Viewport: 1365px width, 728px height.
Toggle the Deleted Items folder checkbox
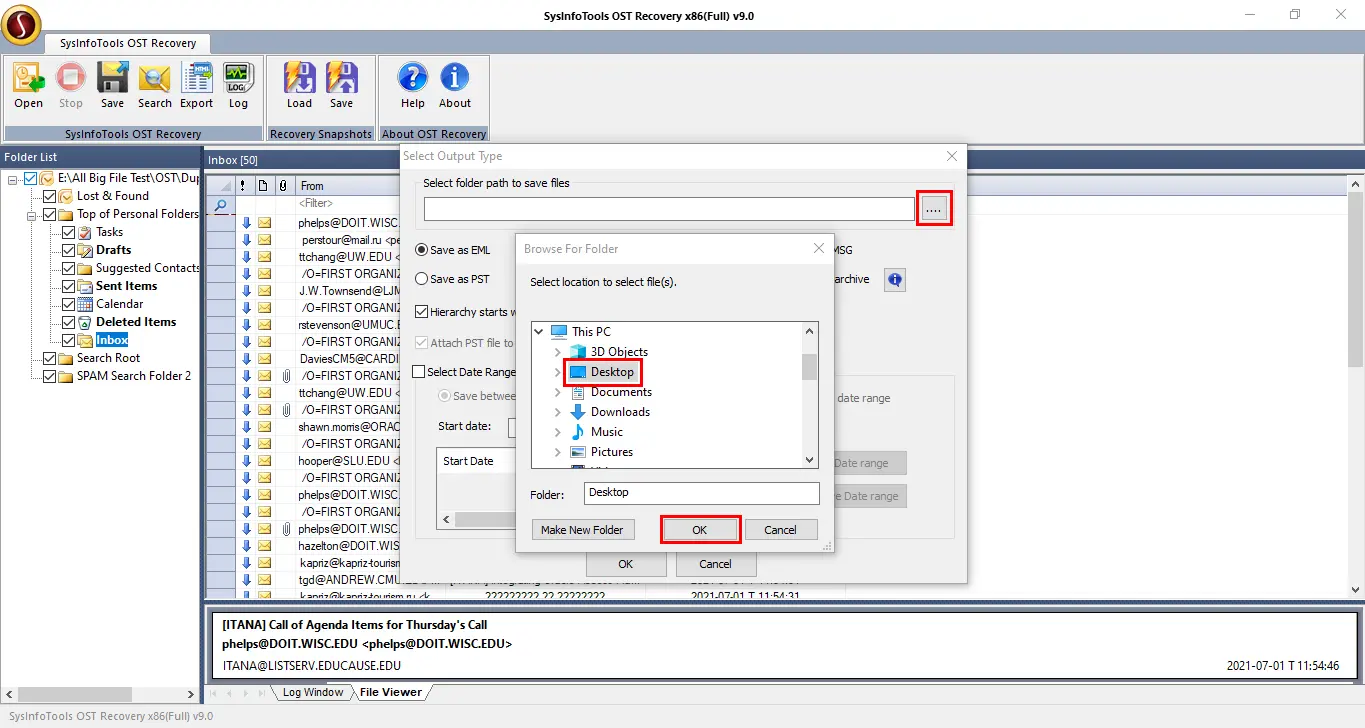click(x=69, y=322)
